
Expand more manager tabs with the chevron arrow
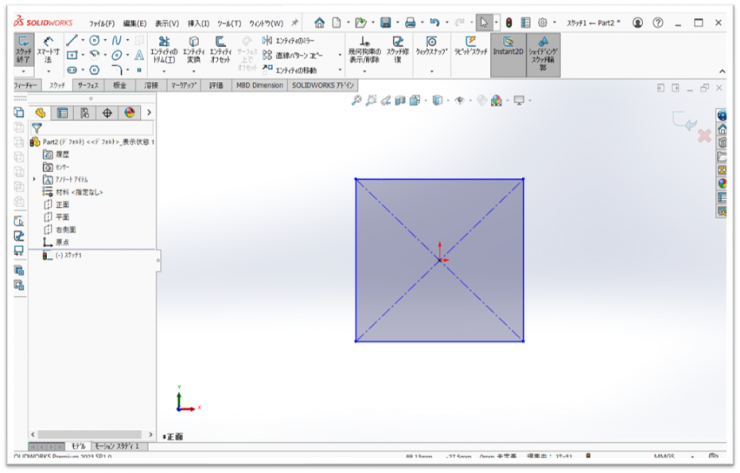coord(149,113)
